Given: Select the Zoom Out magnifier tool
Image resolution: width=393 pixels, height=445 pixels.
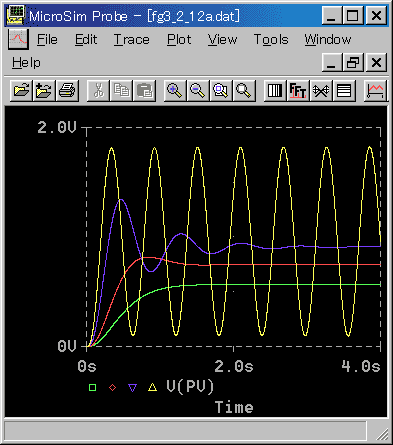Looking at the screenshot, I should pyautogui.click(x=198, y=90).
